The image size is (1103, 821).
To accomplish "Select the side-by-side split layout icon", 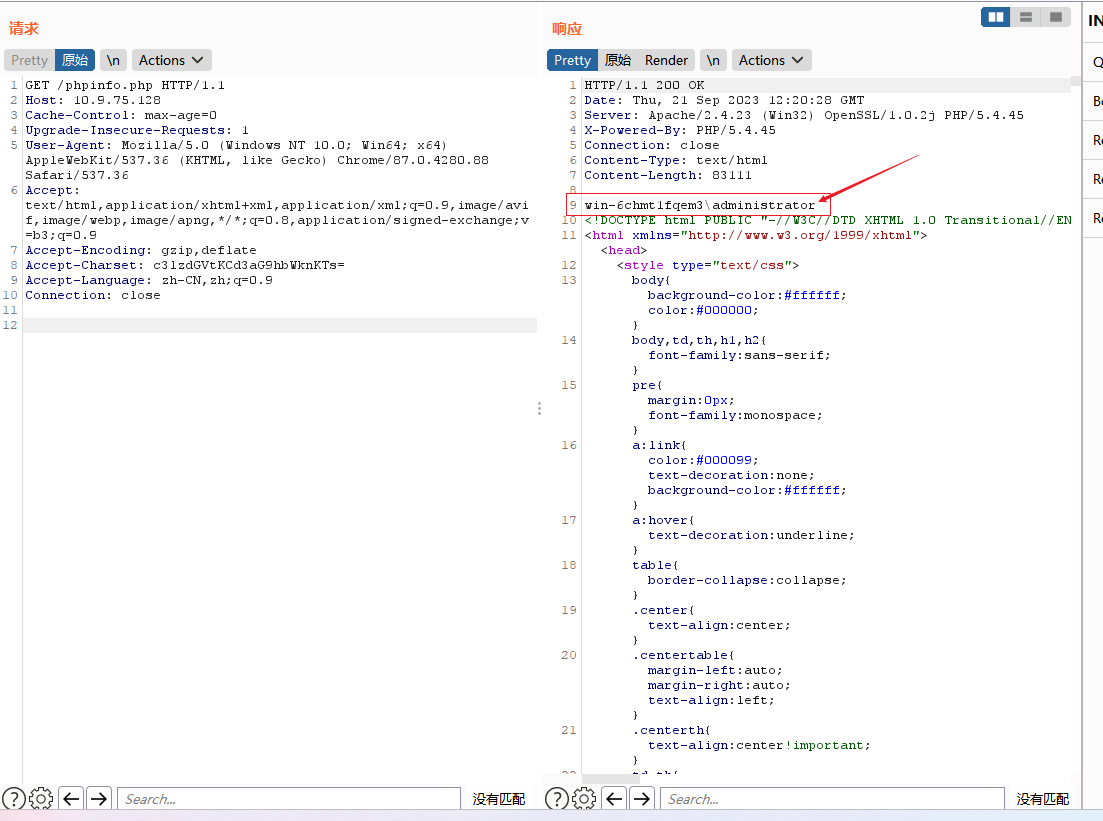I will coord(995,17).
